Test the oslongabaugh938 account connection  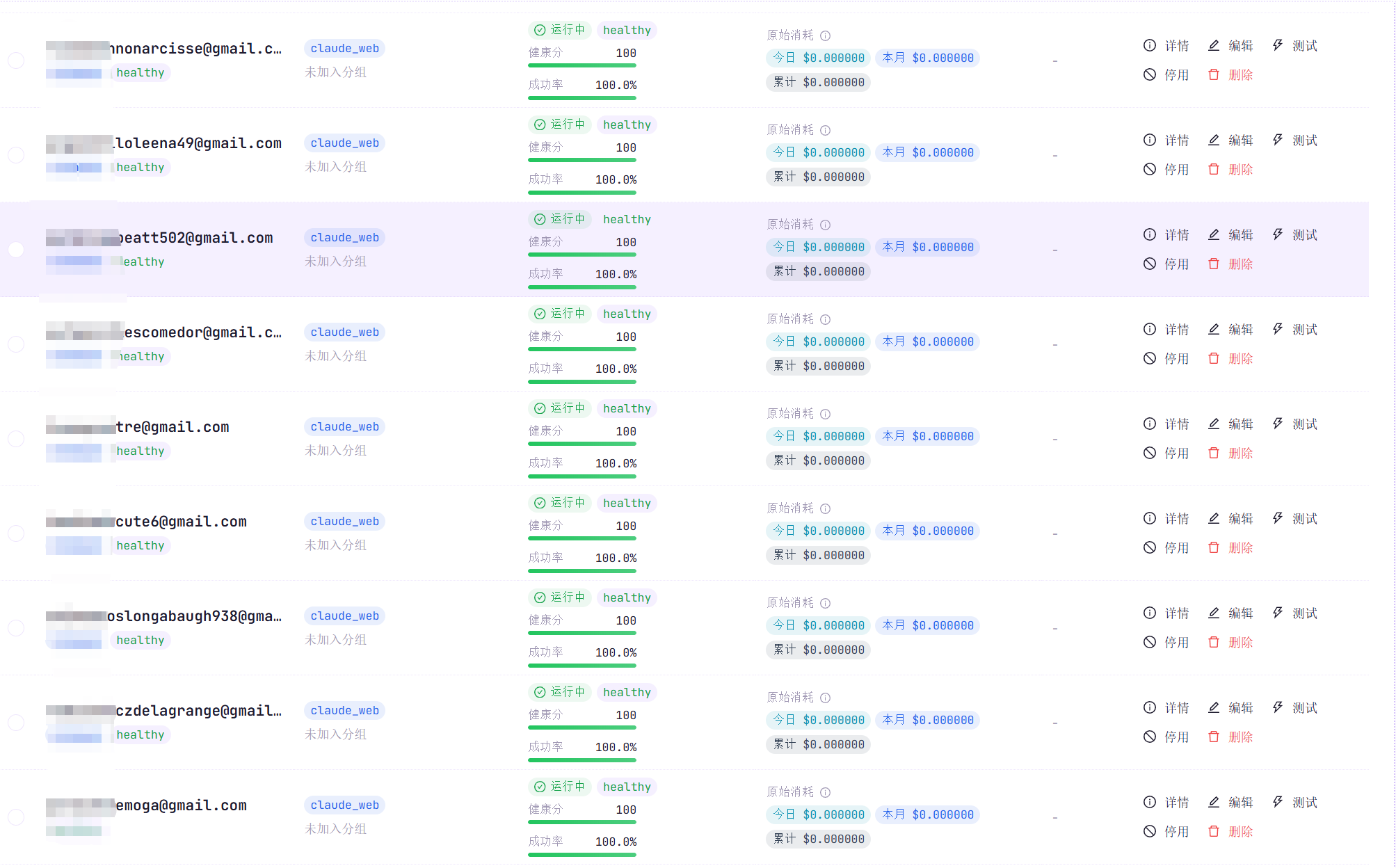[1294, 613]
